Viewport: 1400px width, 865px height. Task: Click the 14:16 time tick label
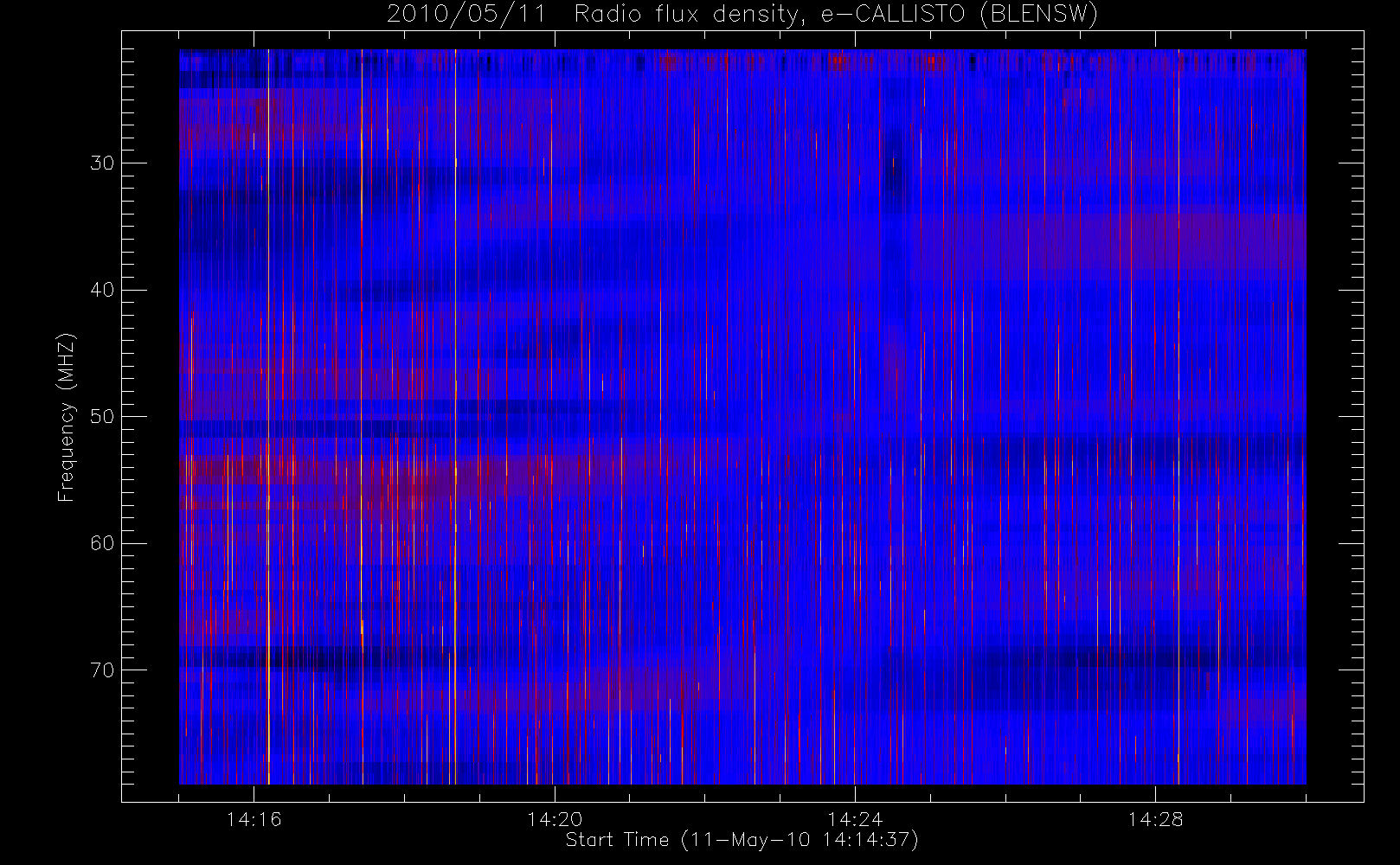point(254,819)
